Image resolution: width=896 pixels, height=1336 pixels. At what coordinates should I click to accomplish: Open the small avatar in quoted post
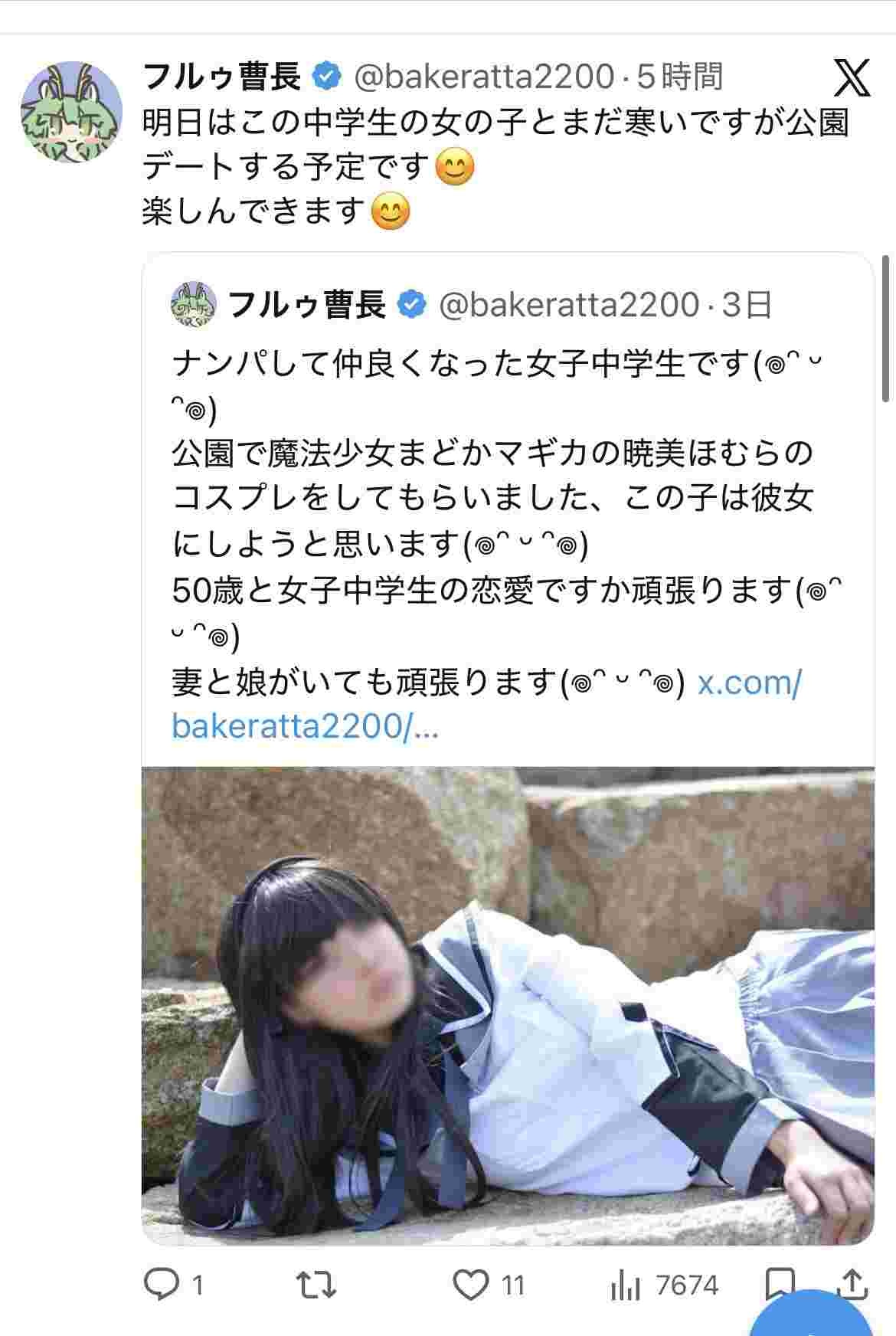pos(193,305)
